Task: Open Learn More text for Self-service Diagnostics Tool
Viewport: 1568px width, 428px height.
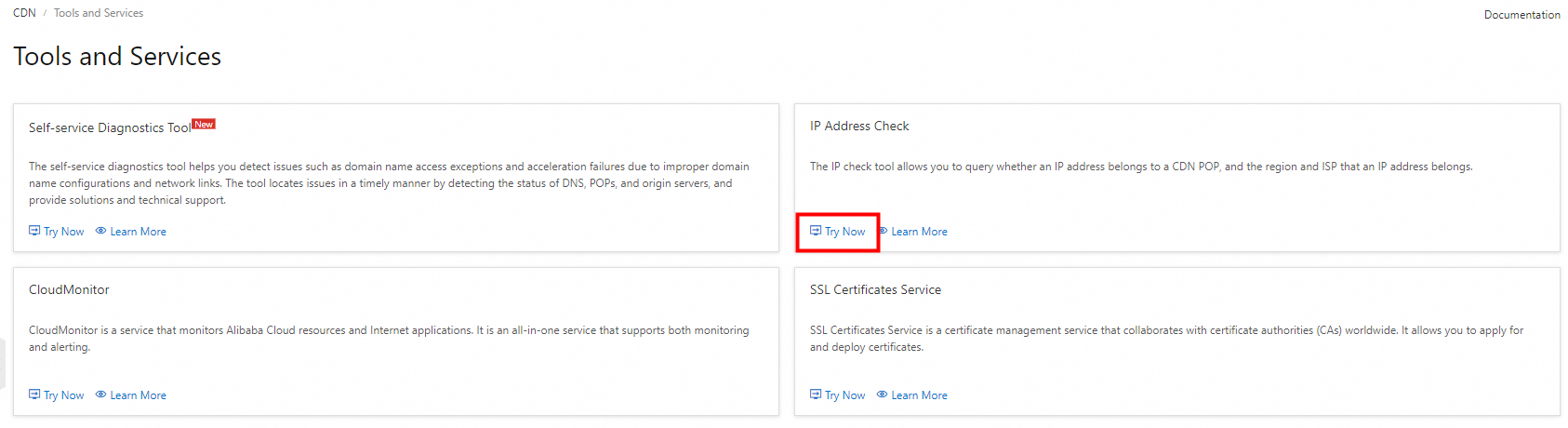Action: [139, 232]
